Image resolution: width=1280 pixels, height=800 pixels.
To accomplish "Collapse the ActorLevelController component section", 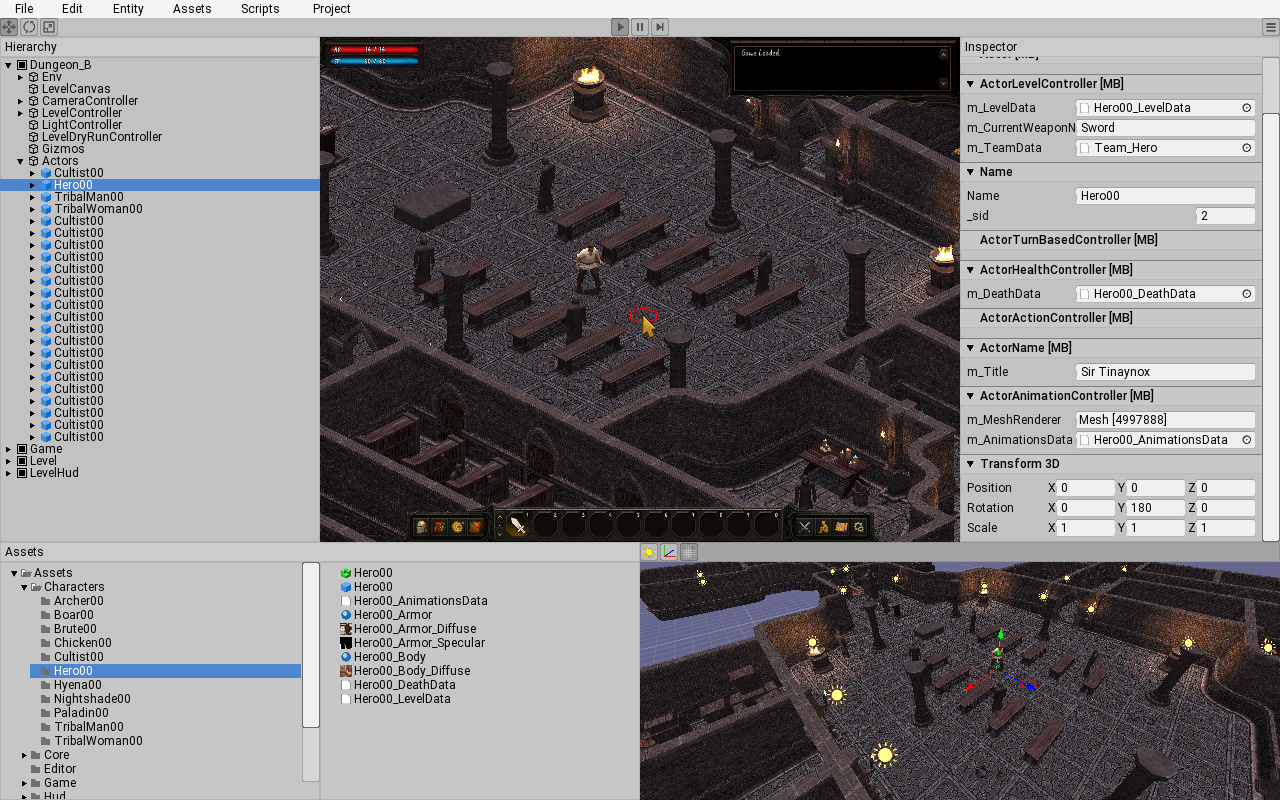I will [x=971, y=84].
